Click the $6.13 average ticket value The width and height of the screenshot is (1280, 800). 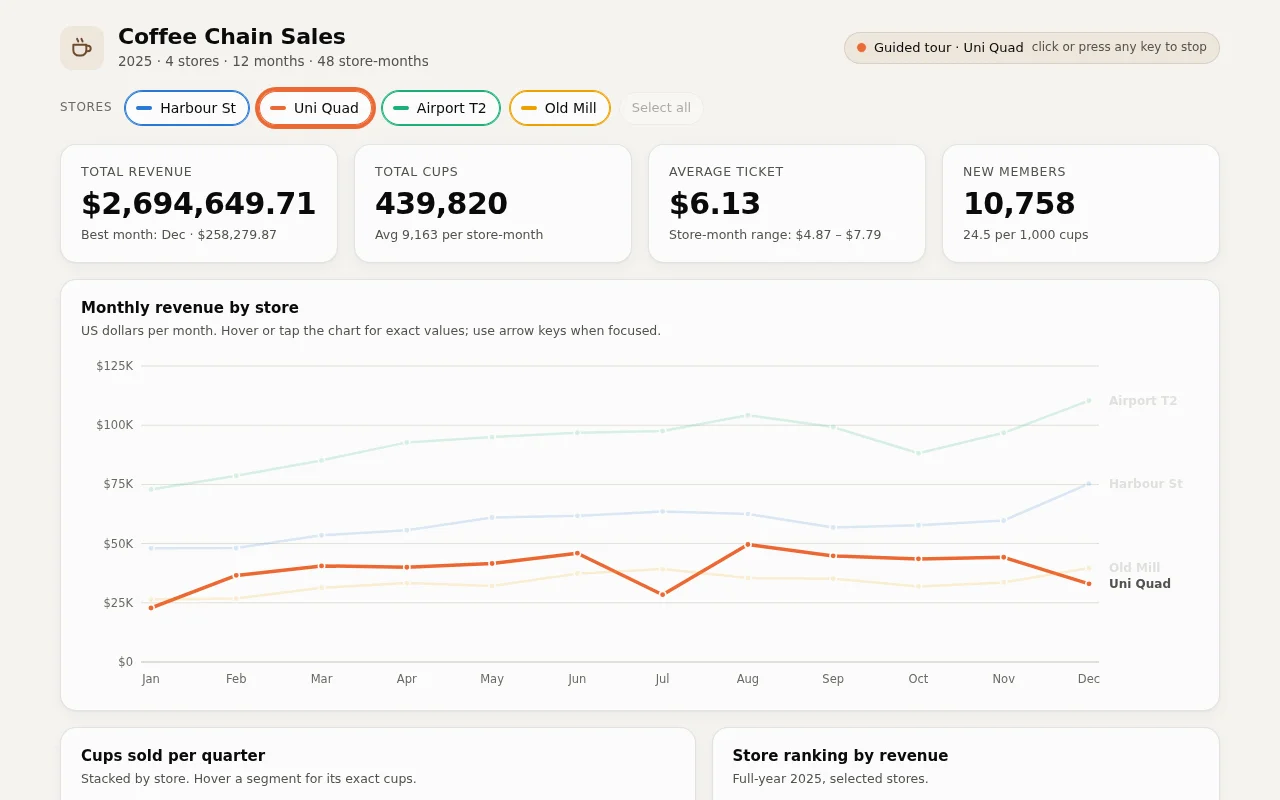715,204
